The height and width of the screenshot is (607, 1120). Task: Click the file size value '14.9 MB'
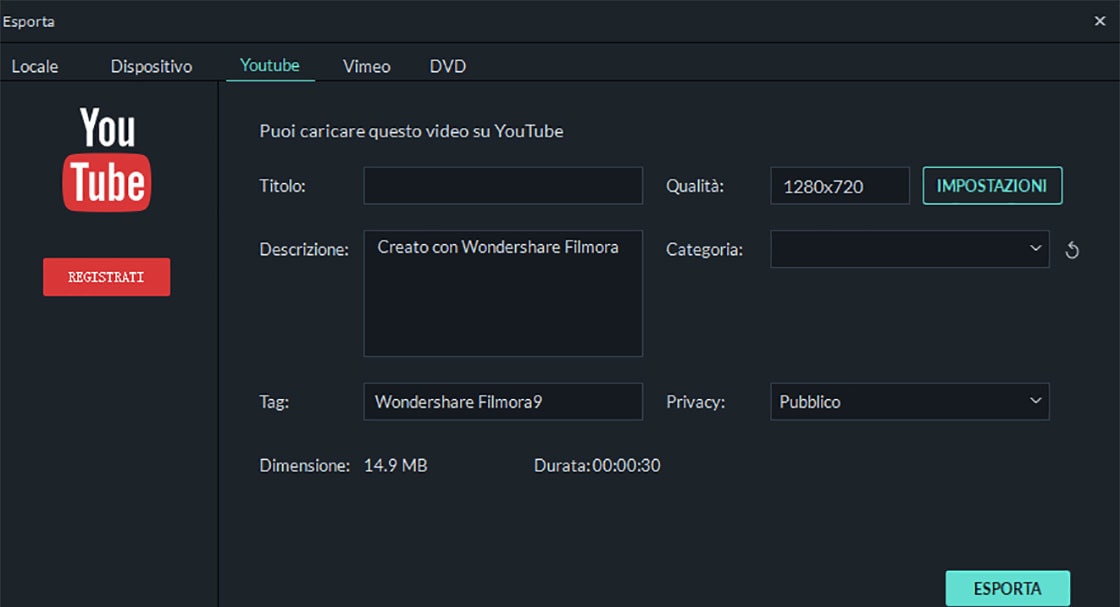[396, 466]
